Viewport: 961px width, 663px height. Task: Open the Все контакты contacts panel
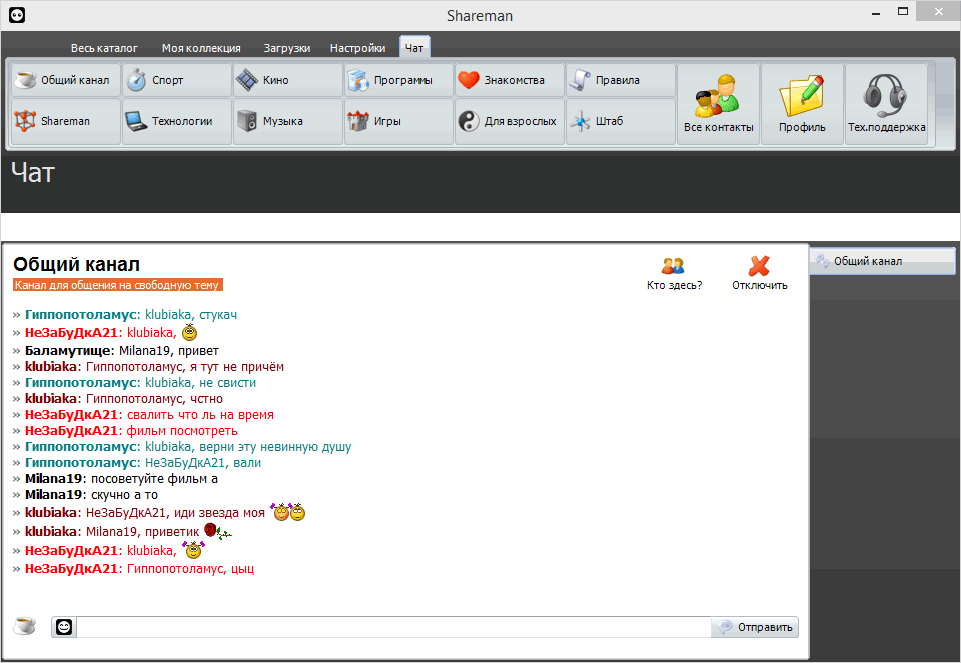pos(718,104)
